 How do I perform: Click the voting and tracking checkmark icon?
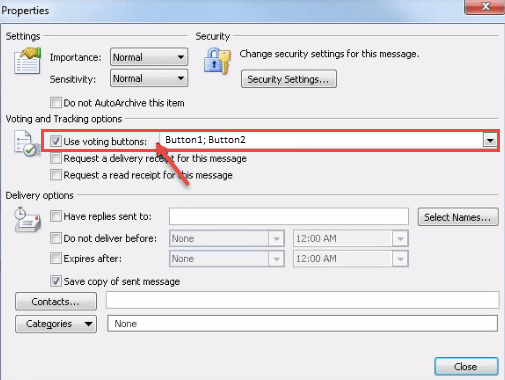[27, 144]
